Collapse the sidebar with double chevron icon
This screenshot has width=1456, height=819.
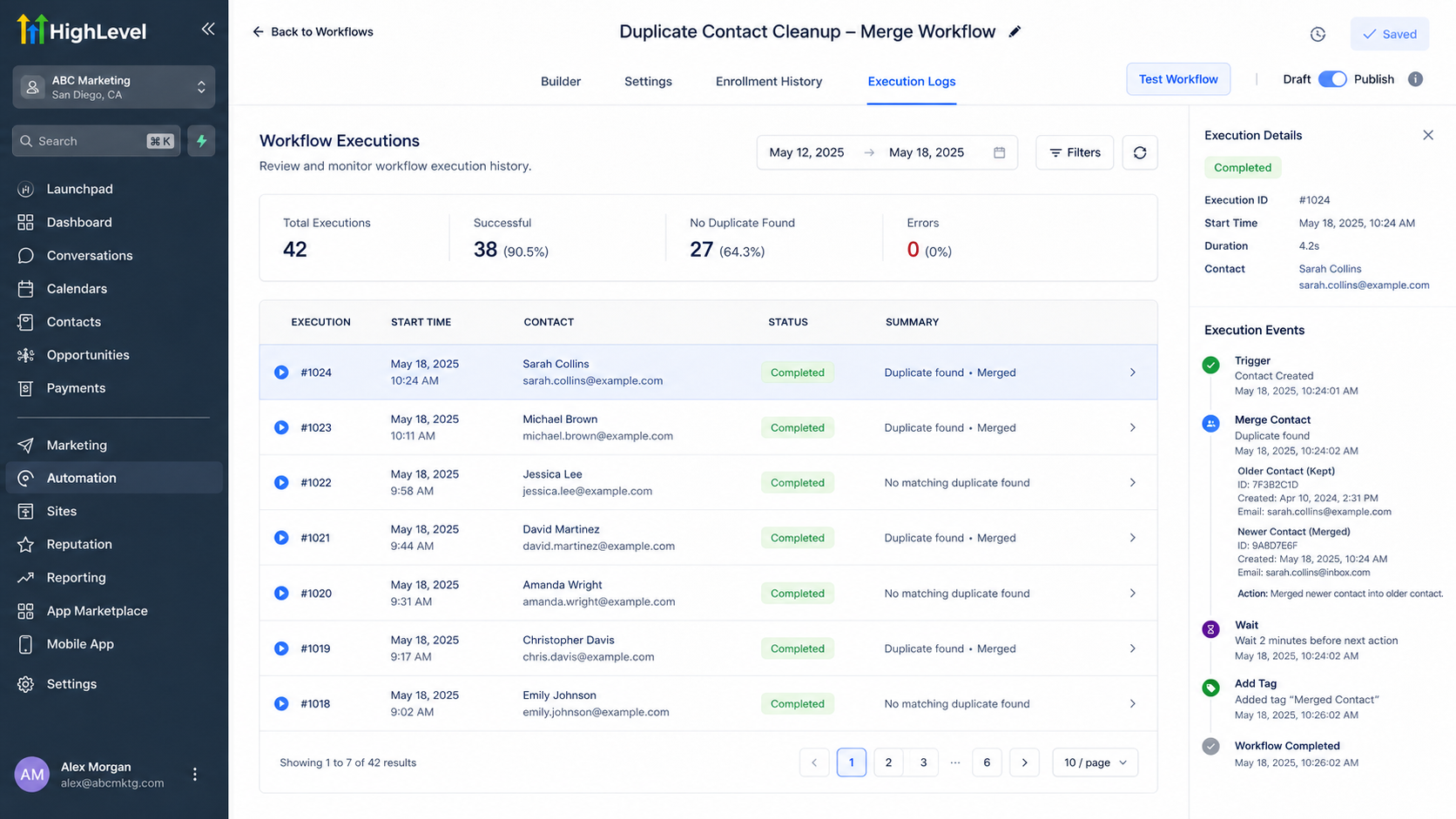tap(208, 29)
